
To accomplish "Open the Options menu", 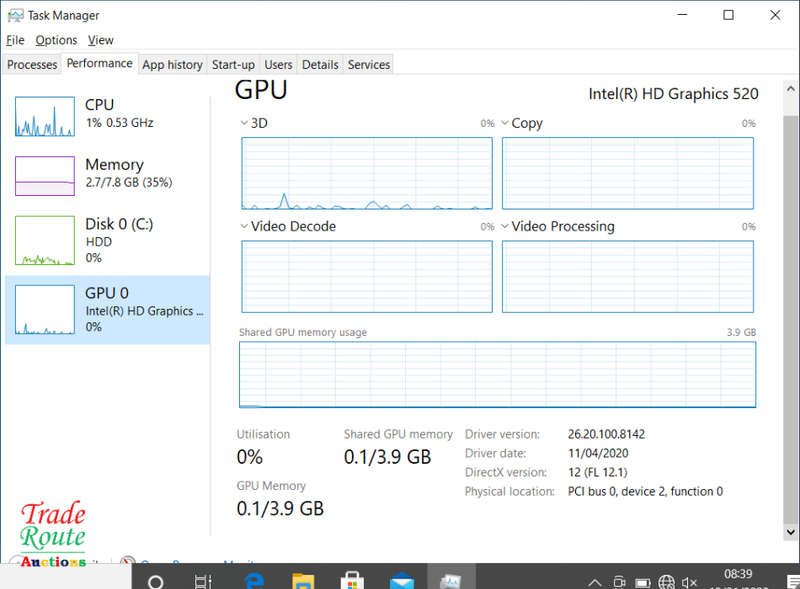I will (56, 40).
